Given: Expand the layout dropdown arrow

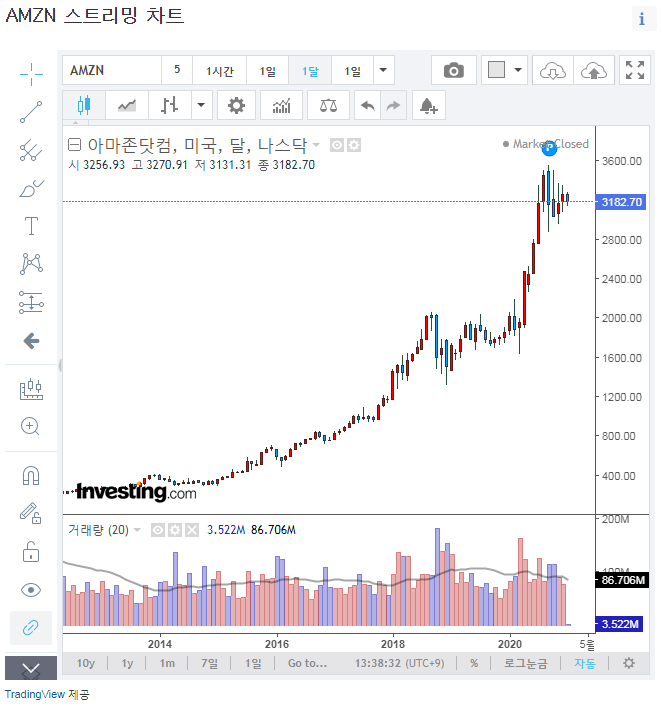Looking at the screenshot, I should pyautogui.click(x=518, y=70).
